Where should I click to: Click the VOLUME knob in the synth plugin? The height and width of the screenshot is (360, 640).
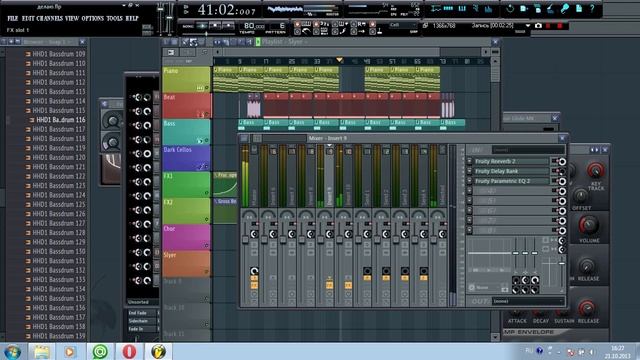pyautogui.click(x=588, y=225)
